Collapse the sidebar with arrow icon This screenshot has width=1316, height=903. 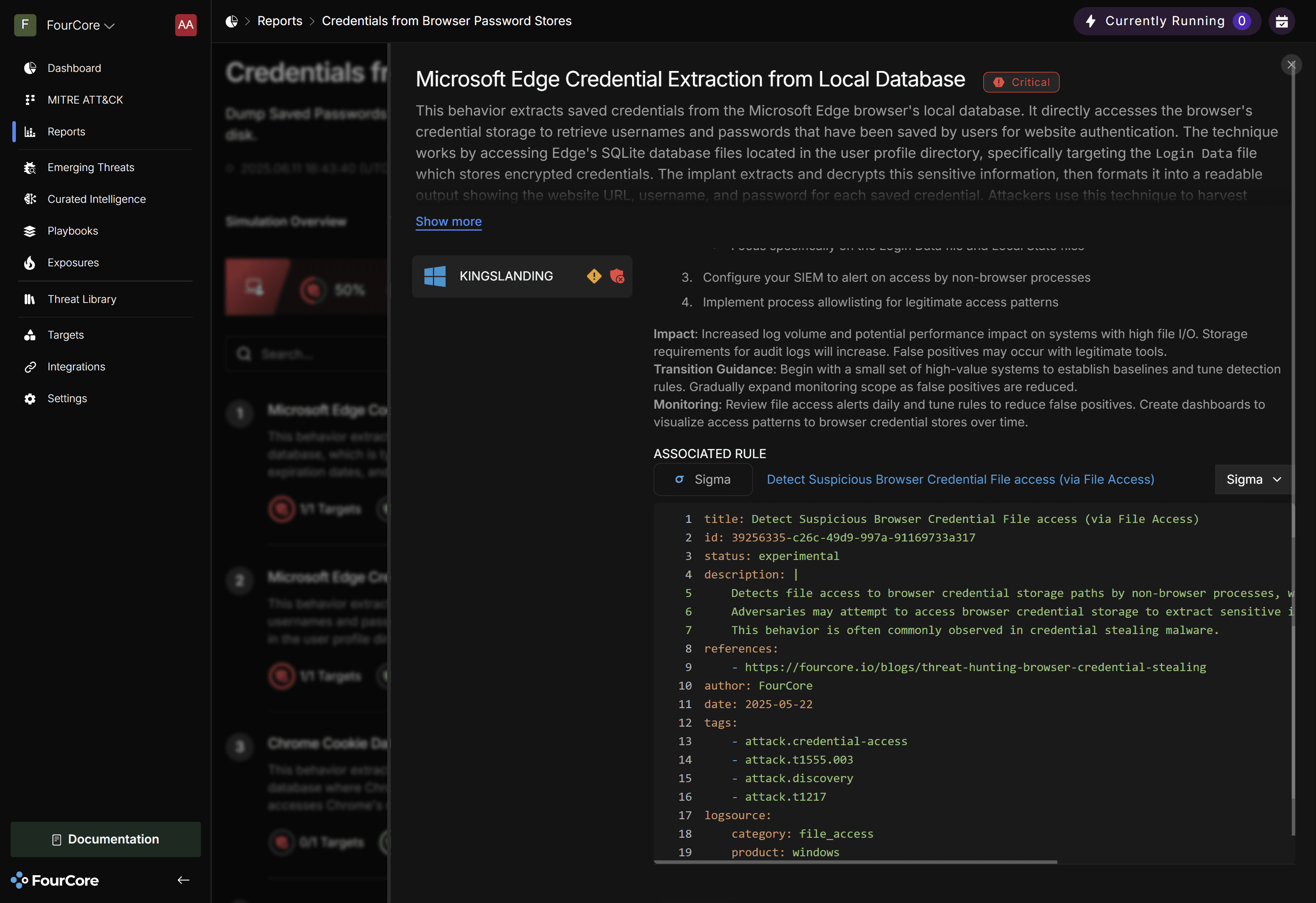pos(183,880)
